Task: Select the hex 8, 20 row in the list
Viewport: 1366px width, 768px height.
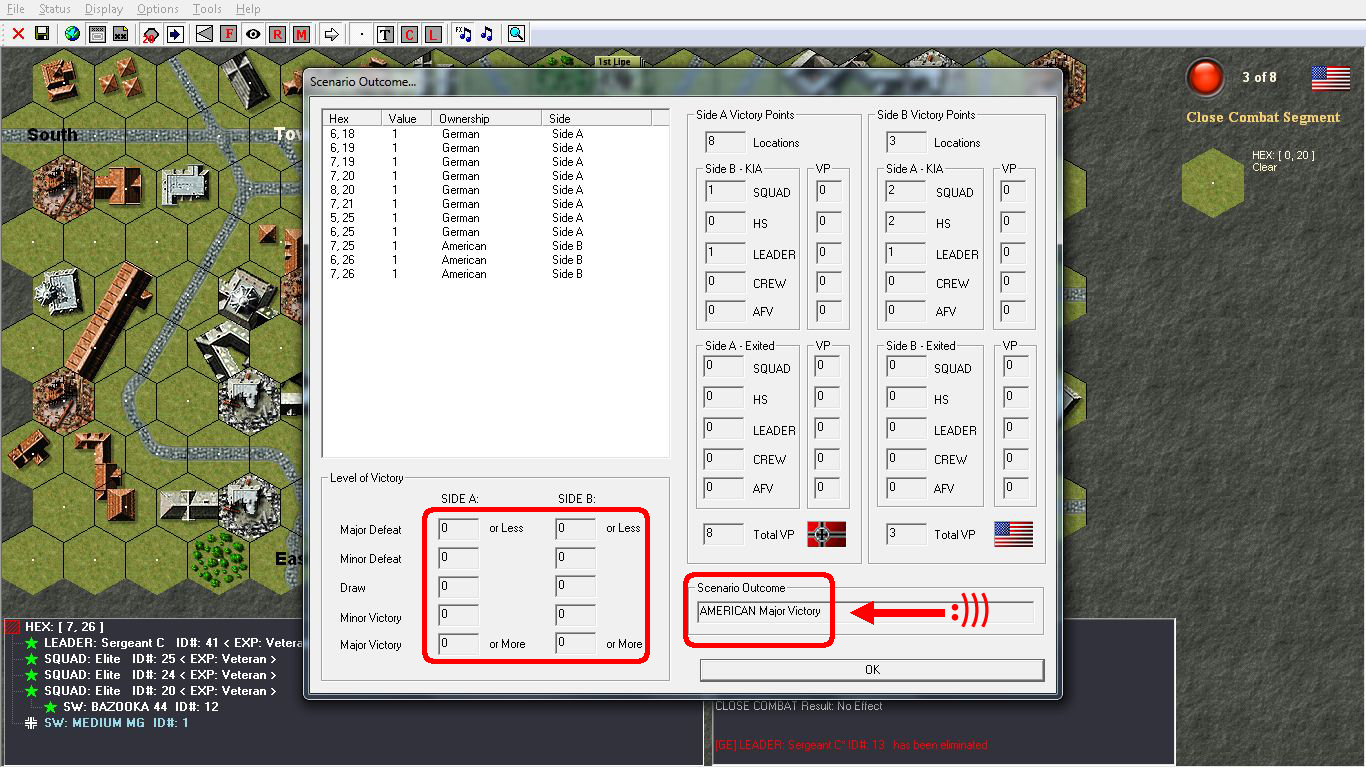Action: pyautogui.click(x=495, y=190)
